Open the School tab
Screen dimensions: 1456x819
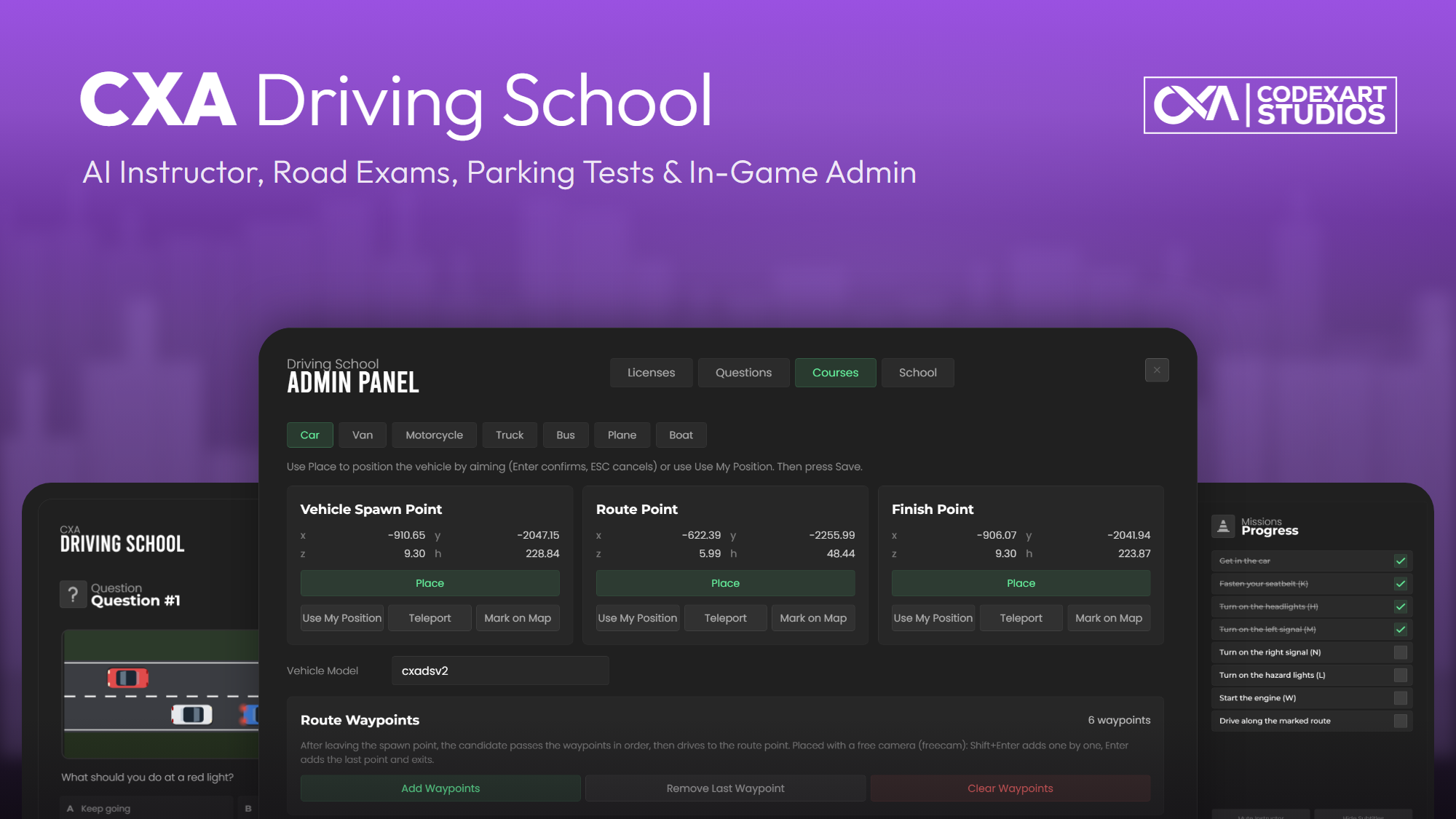click(917, 373)
